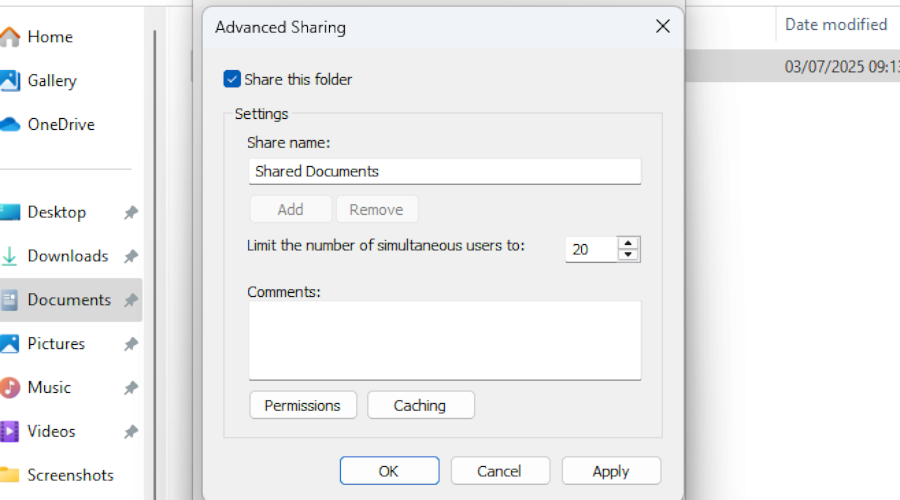The height and width of the screenshot is (500, 900).
Task: Click the simultaneous users value field
Action: [x=591, y=249]
